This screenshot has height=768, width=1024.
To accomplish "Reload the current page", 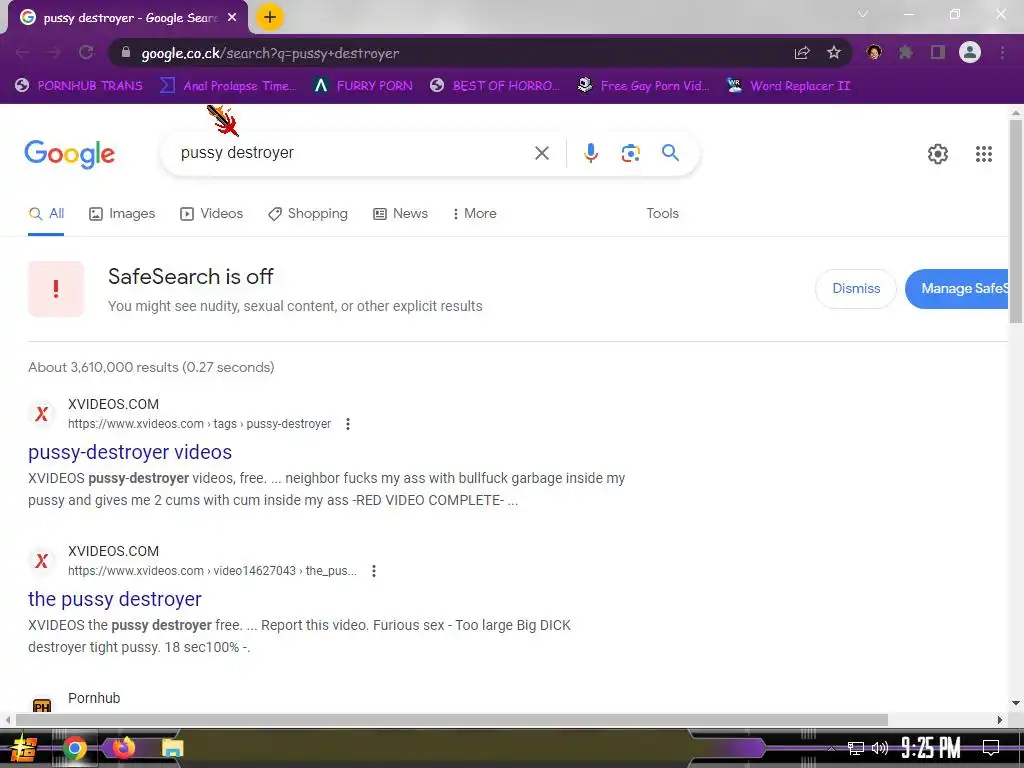I will click(86, 53).
